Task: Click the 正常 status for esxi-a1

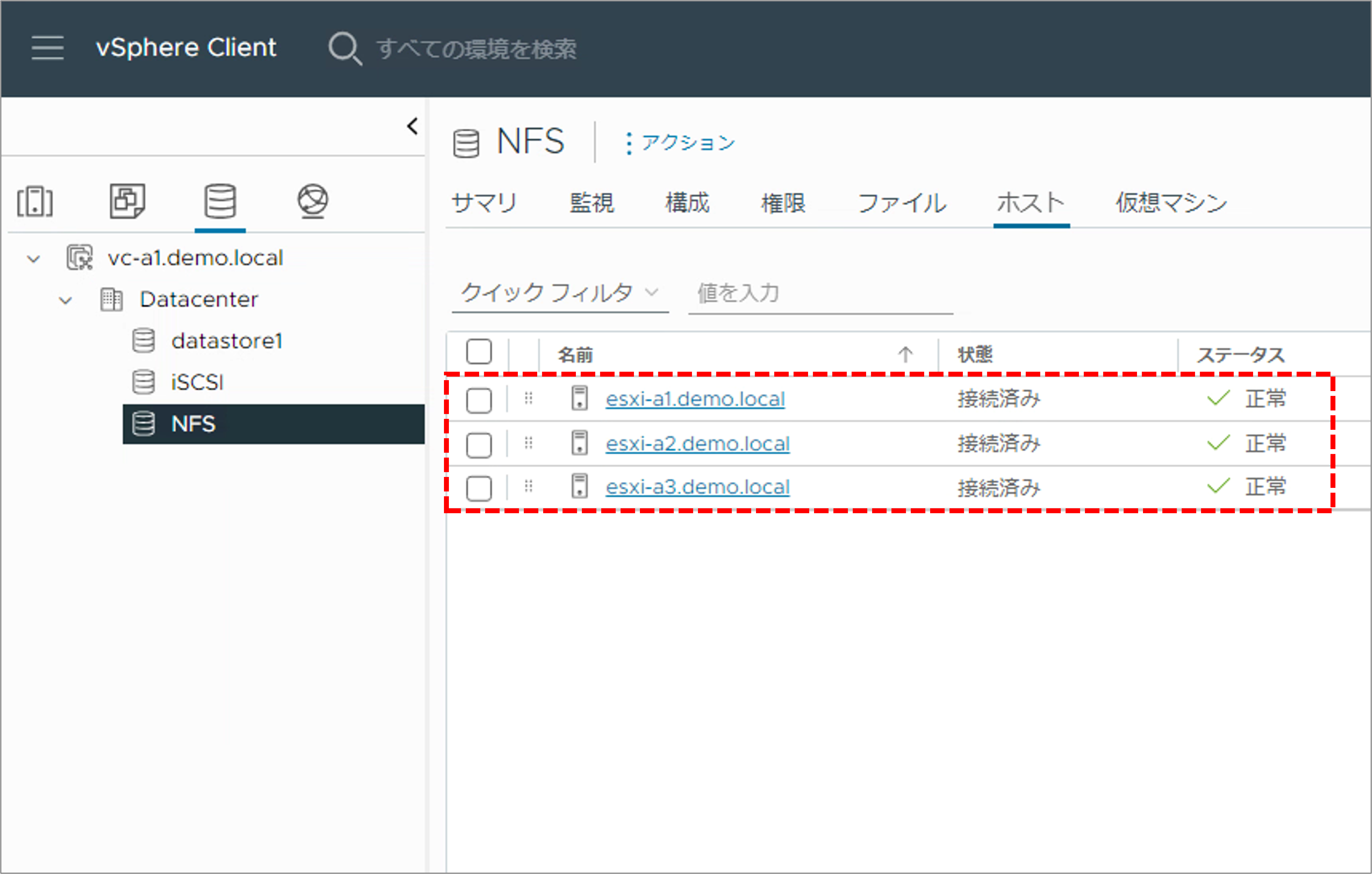Action: coord(1265,399)
